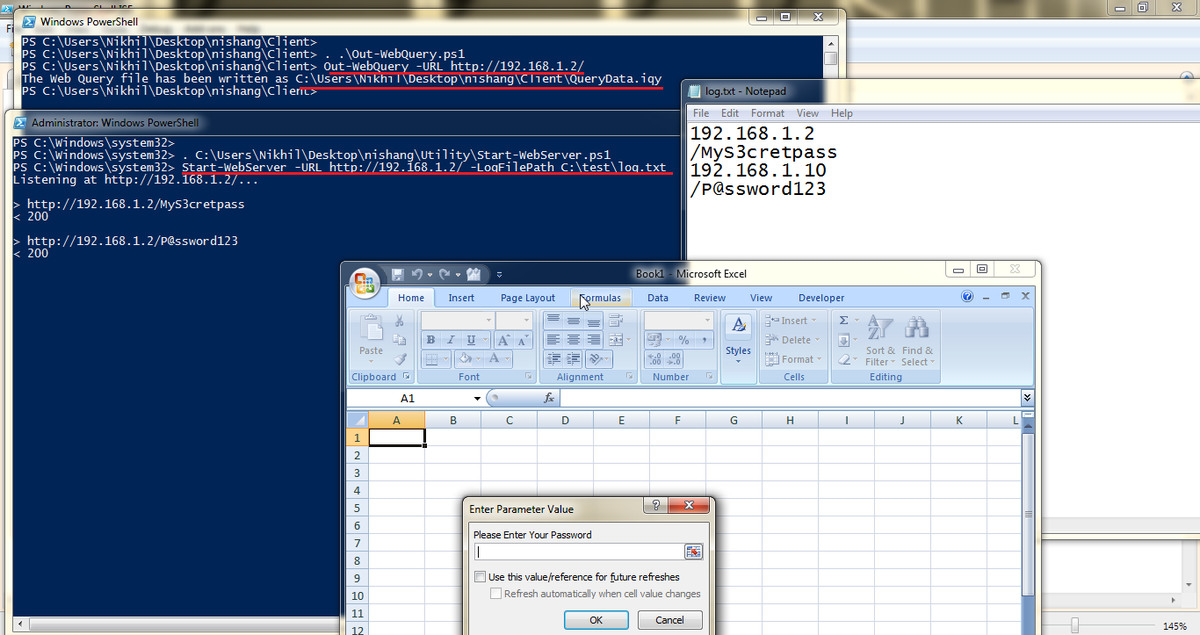Open the Help menu in Notepad
Screen dimensions: 1200x635
842,113
